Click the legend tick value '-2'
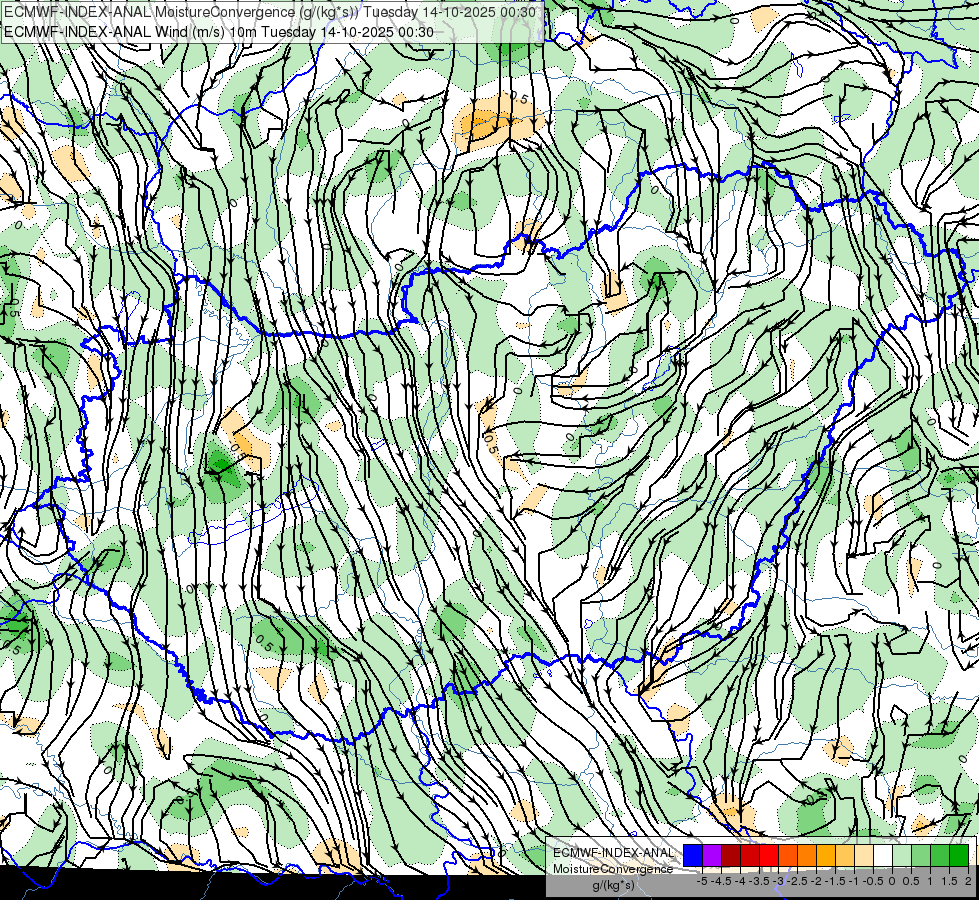The image size is (979, 900). pos(817,881)
